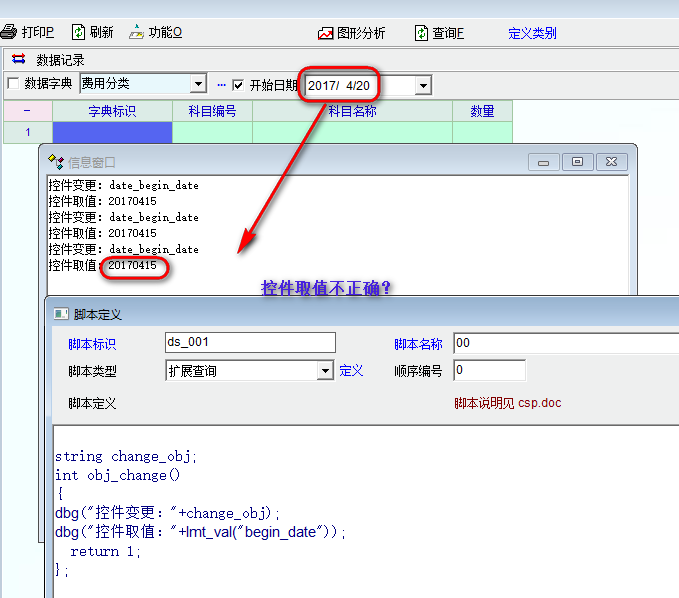Click the 信息窗口 title bar icon
The image size is (679, 598).
(x=56, y=161)
